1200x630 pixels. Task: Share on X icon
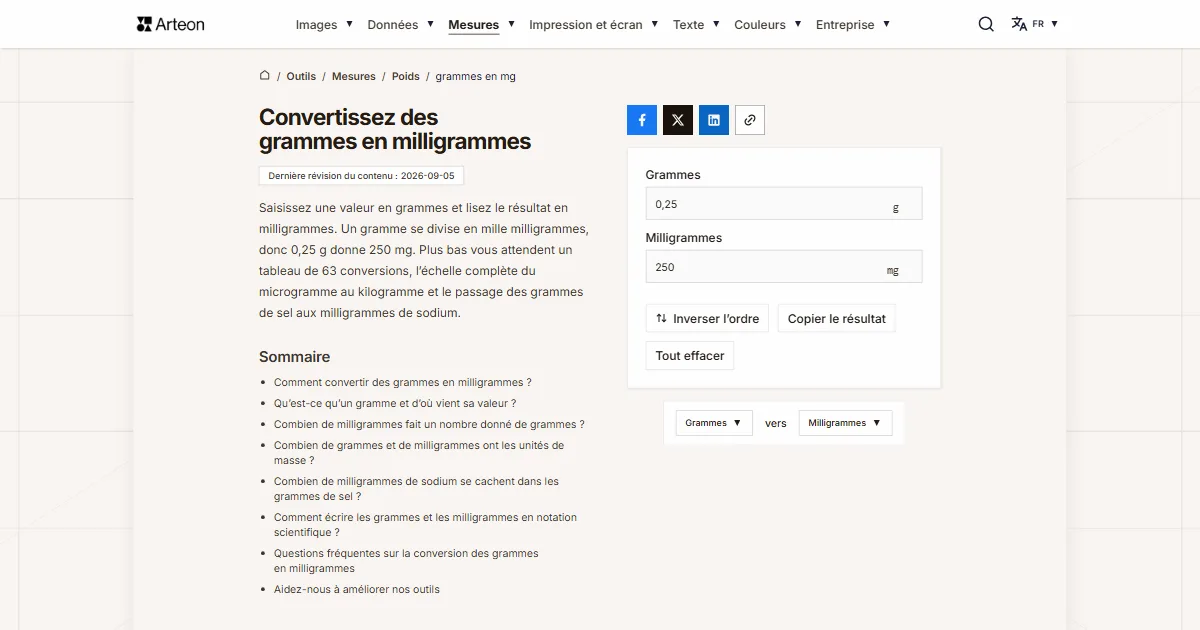[x=678, y=120]
